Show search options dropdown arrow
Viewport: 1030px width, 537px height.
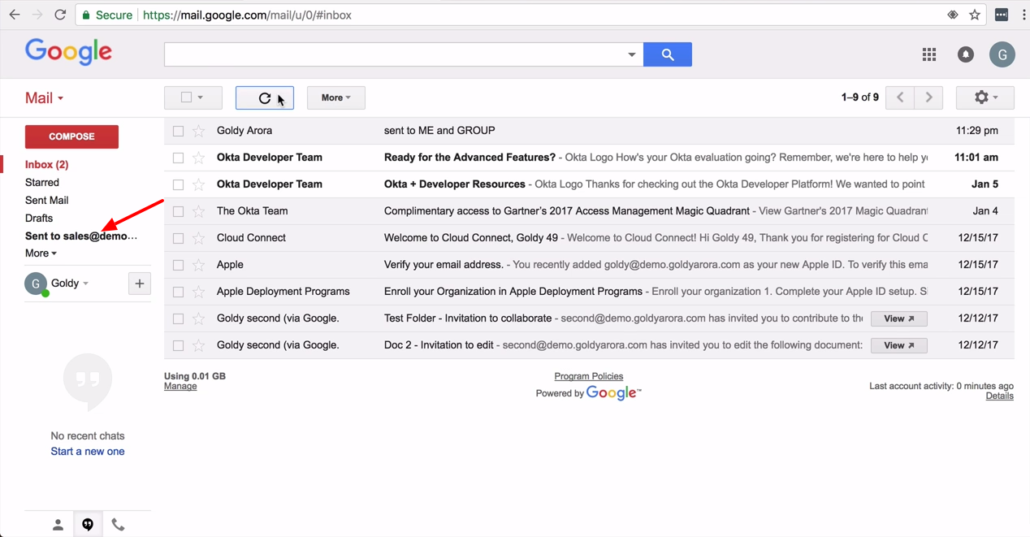click(632, 55)
